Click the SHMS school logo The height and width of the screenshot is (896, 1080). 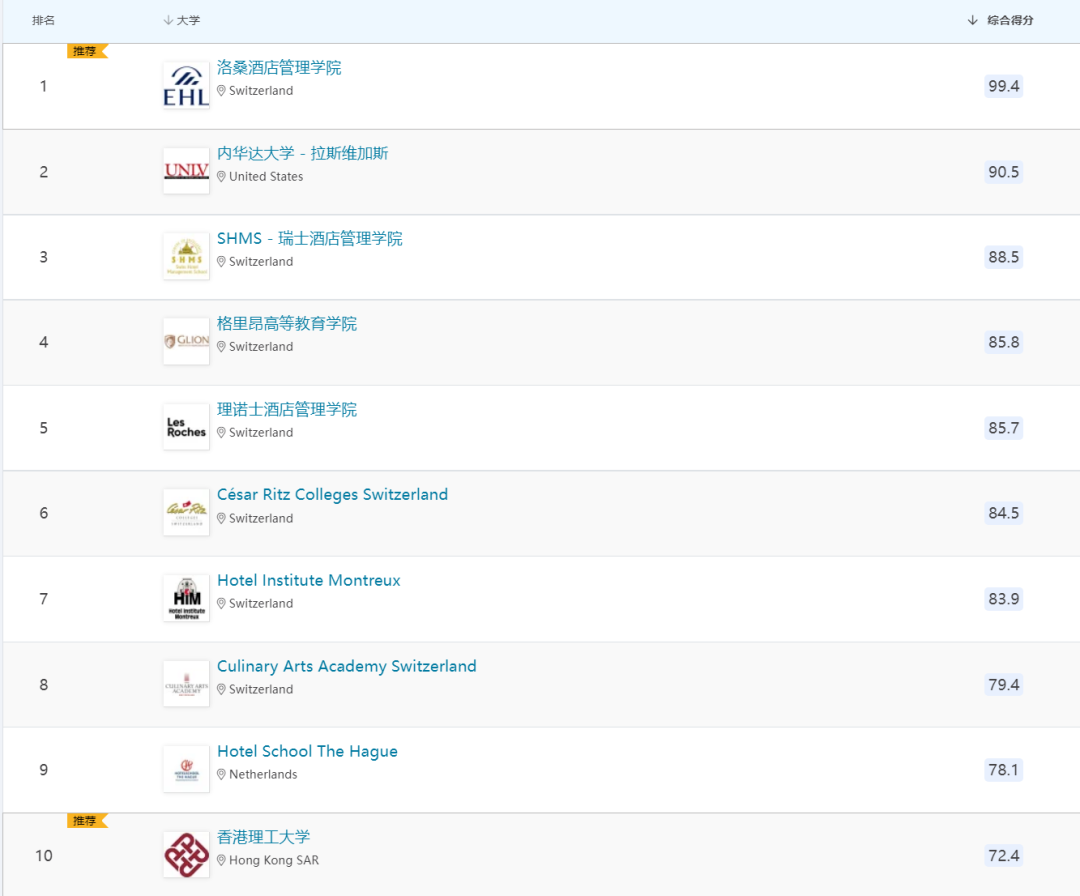186,257
